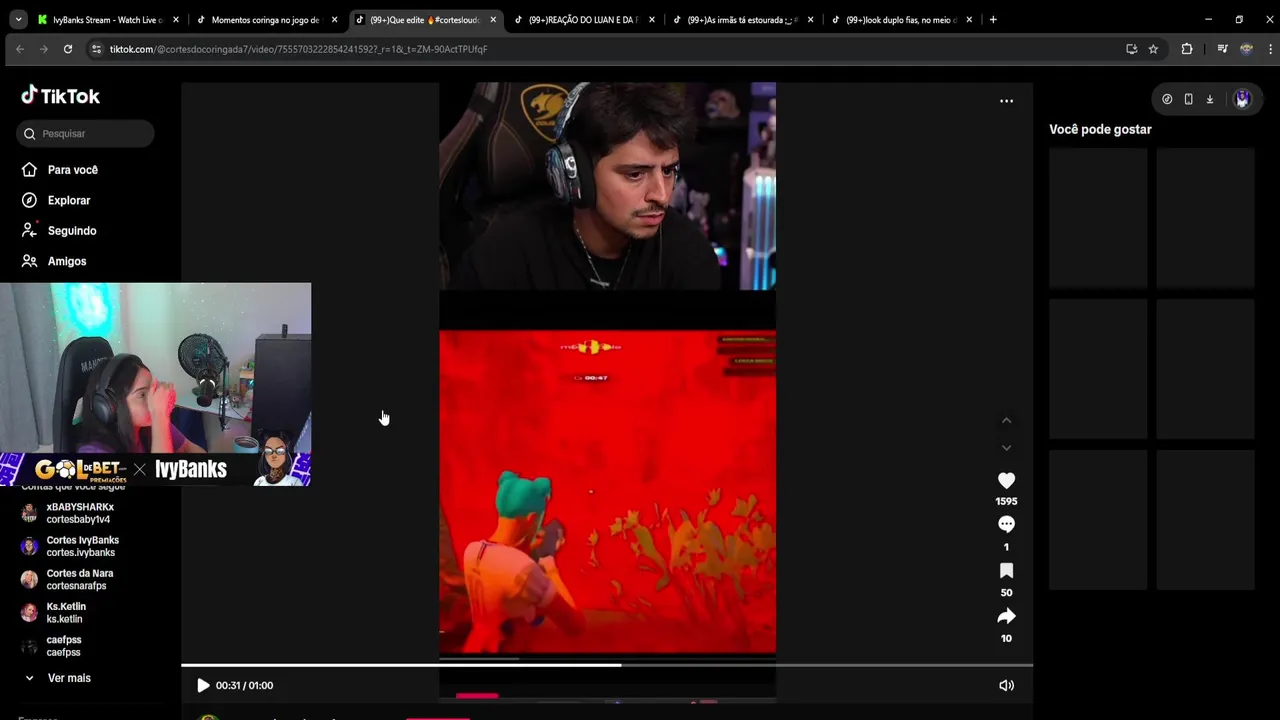Reload the current page
Image resolution: width=1280 pixels, height=720 pixels.
[68, 49]
